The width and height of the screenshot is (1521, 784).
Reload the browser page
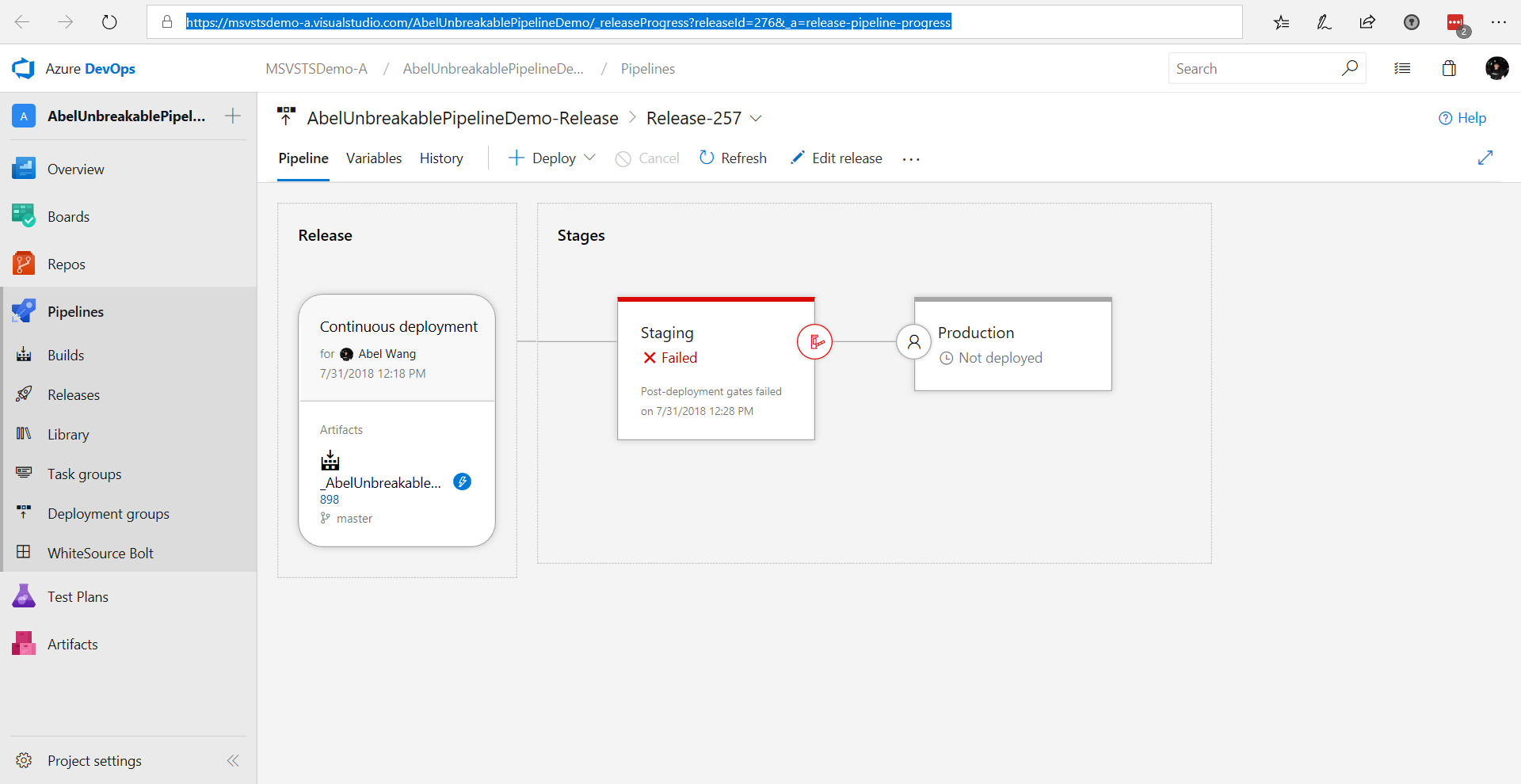[x=109, y=22]
